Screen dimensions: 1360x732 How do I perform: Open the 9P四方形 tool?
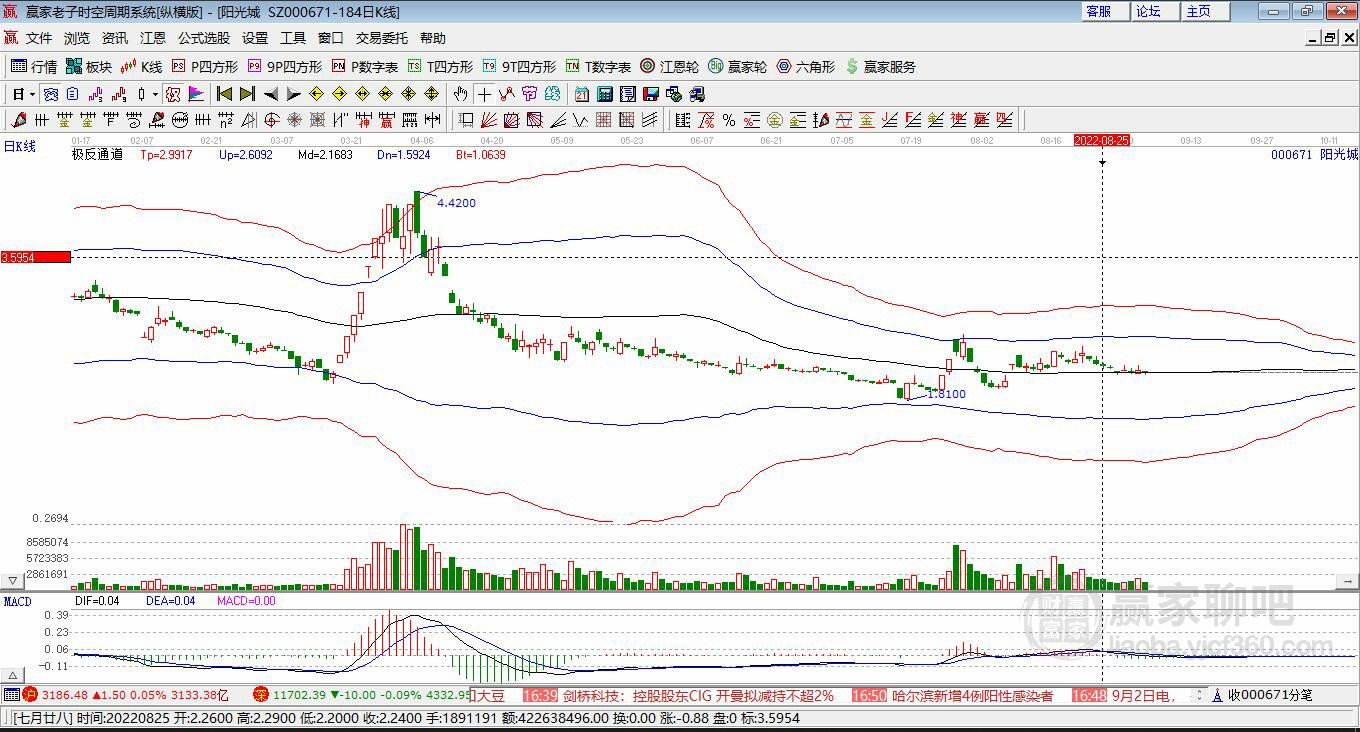(x=284, y=67)
